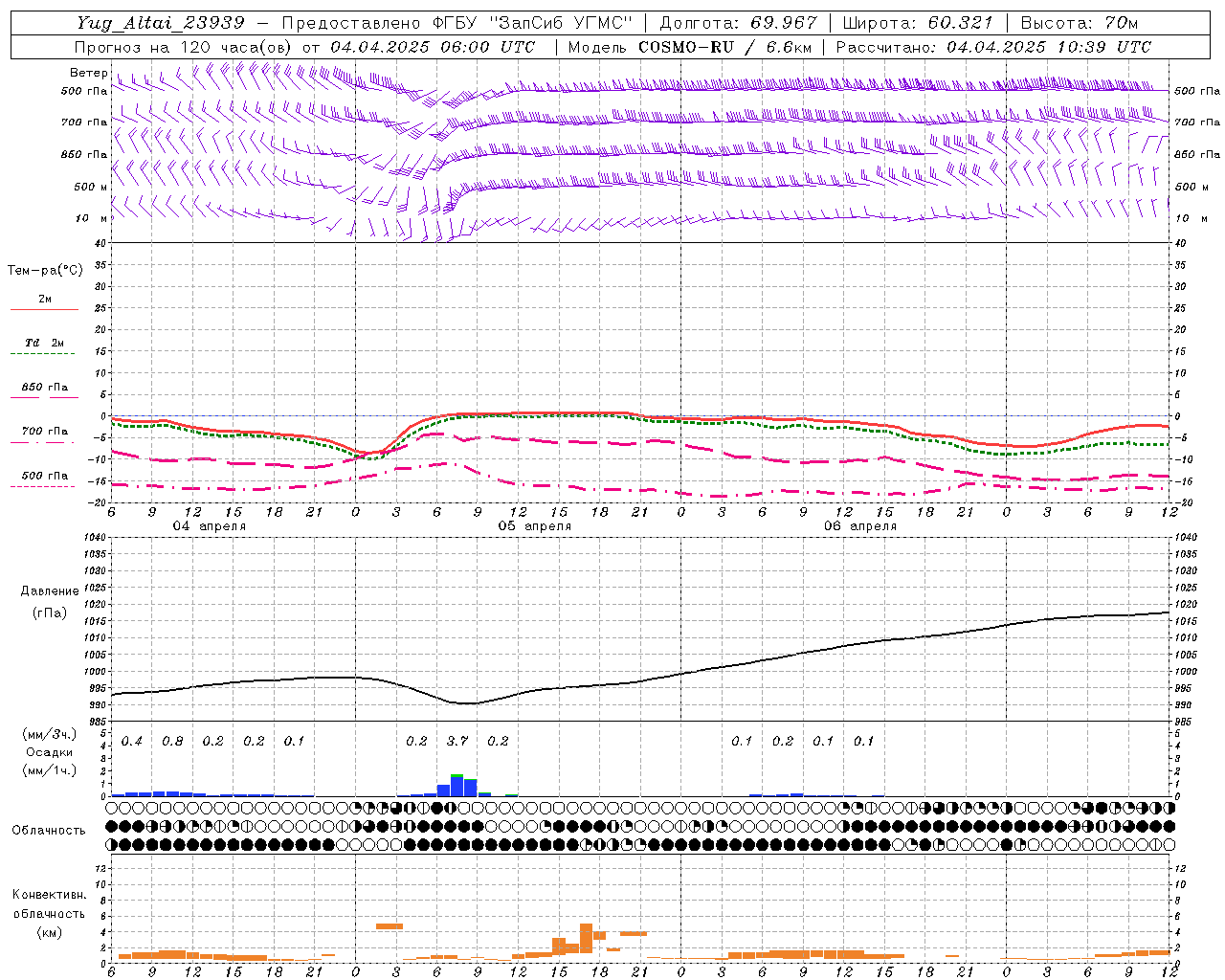The height and width of the screenshot is (980, 1225).
Task: Click the 04 апреля date label
Action: tap(209, 526)
